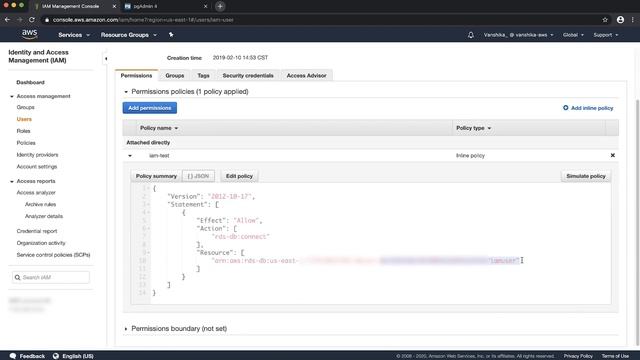This screenshot has width=640, height=360.
Task: Collapse Access reports sidebar group
Action: [11, 181]
